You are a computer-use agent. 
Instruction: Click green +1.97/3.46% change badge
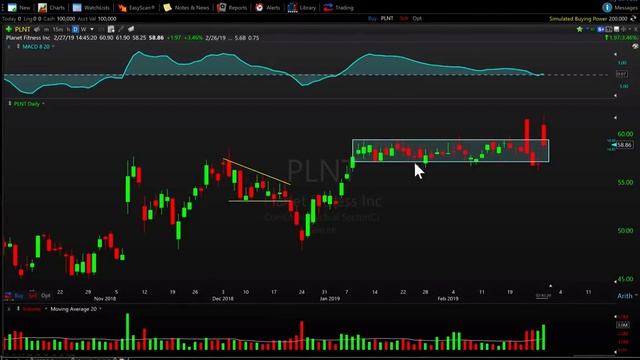(x=620, y=38)
